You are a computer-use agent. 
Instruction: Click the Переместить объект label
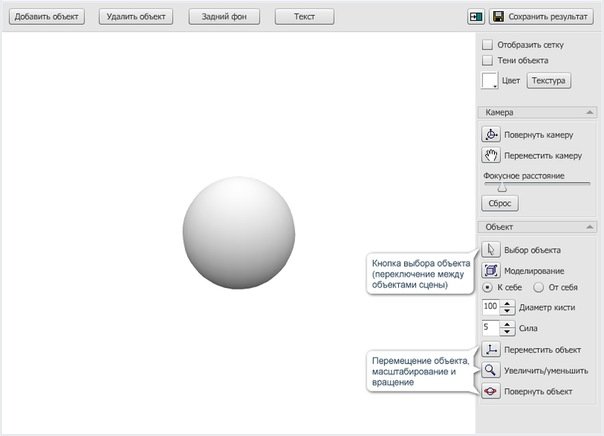(x=542, y=350)
